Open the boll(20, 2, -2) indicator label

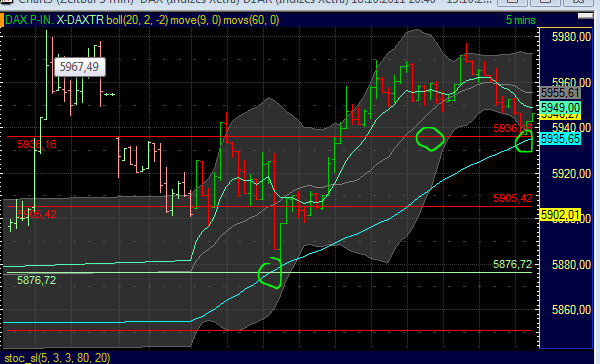coord(137,20)
